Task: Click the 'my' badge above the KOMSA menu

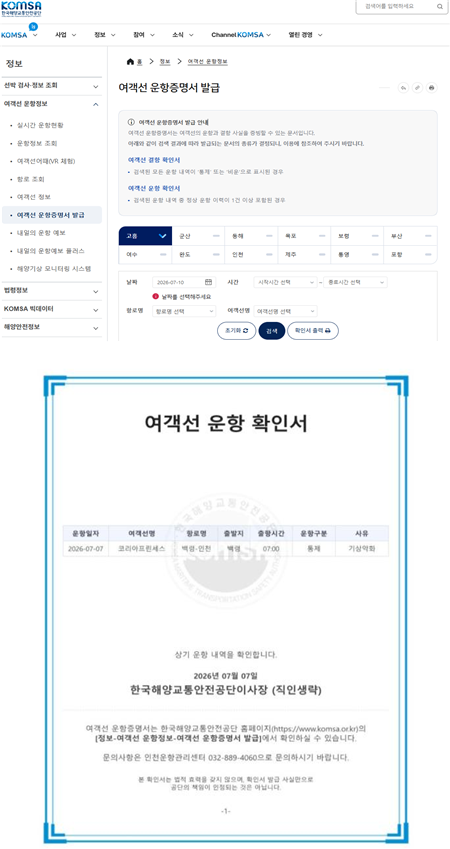Action: [x=33, y=26]
